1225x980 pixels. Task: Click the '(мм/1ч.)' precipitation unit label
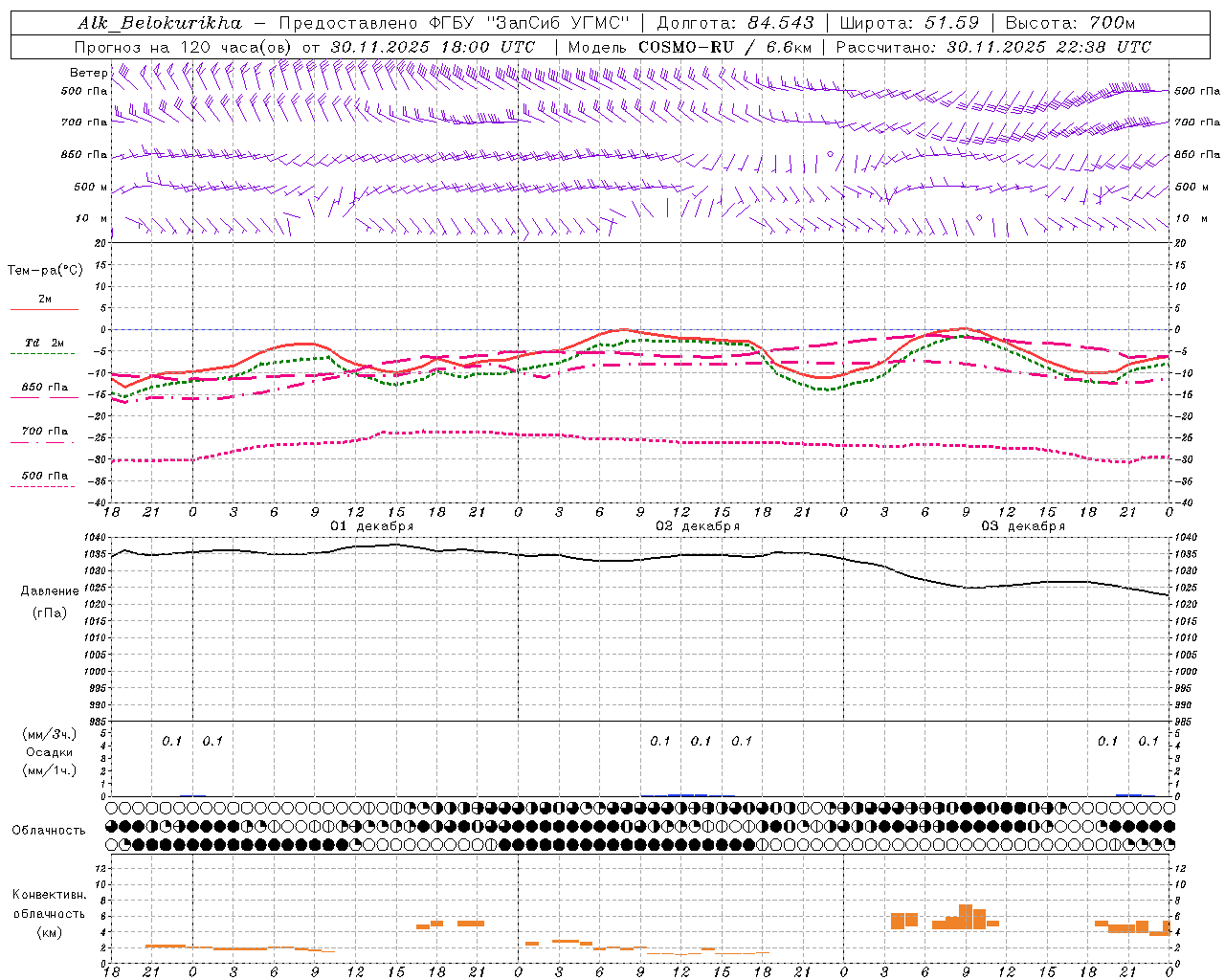(x=50, y=770)
